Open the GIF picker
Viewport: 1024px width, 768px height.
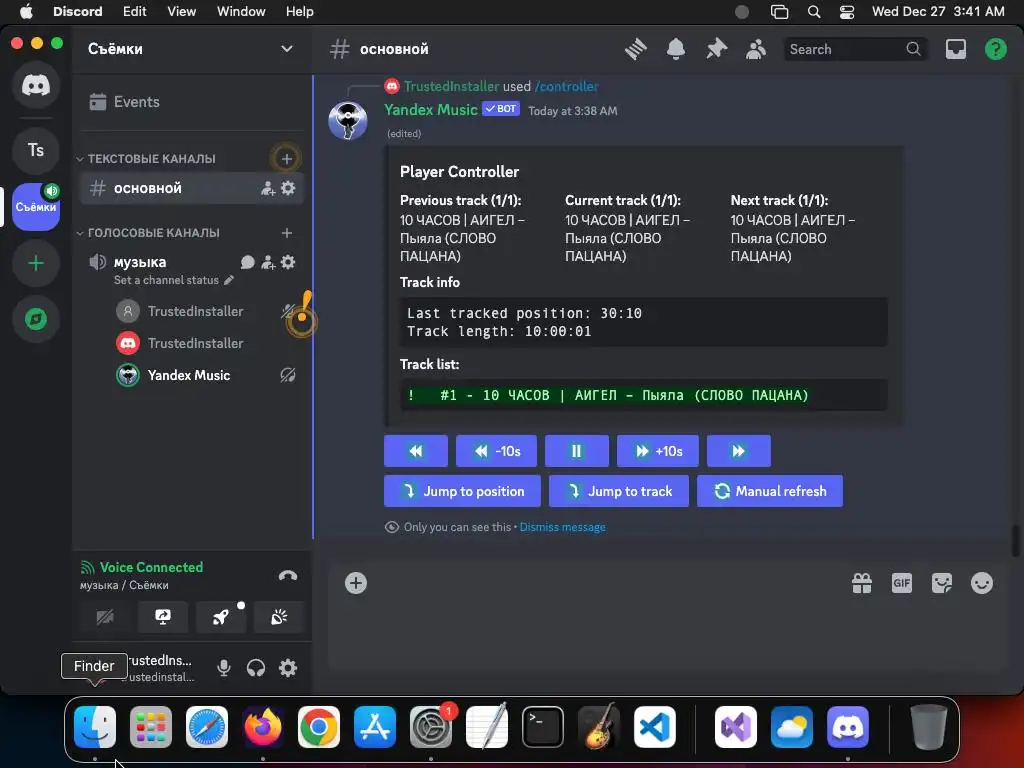pos(902,583)
